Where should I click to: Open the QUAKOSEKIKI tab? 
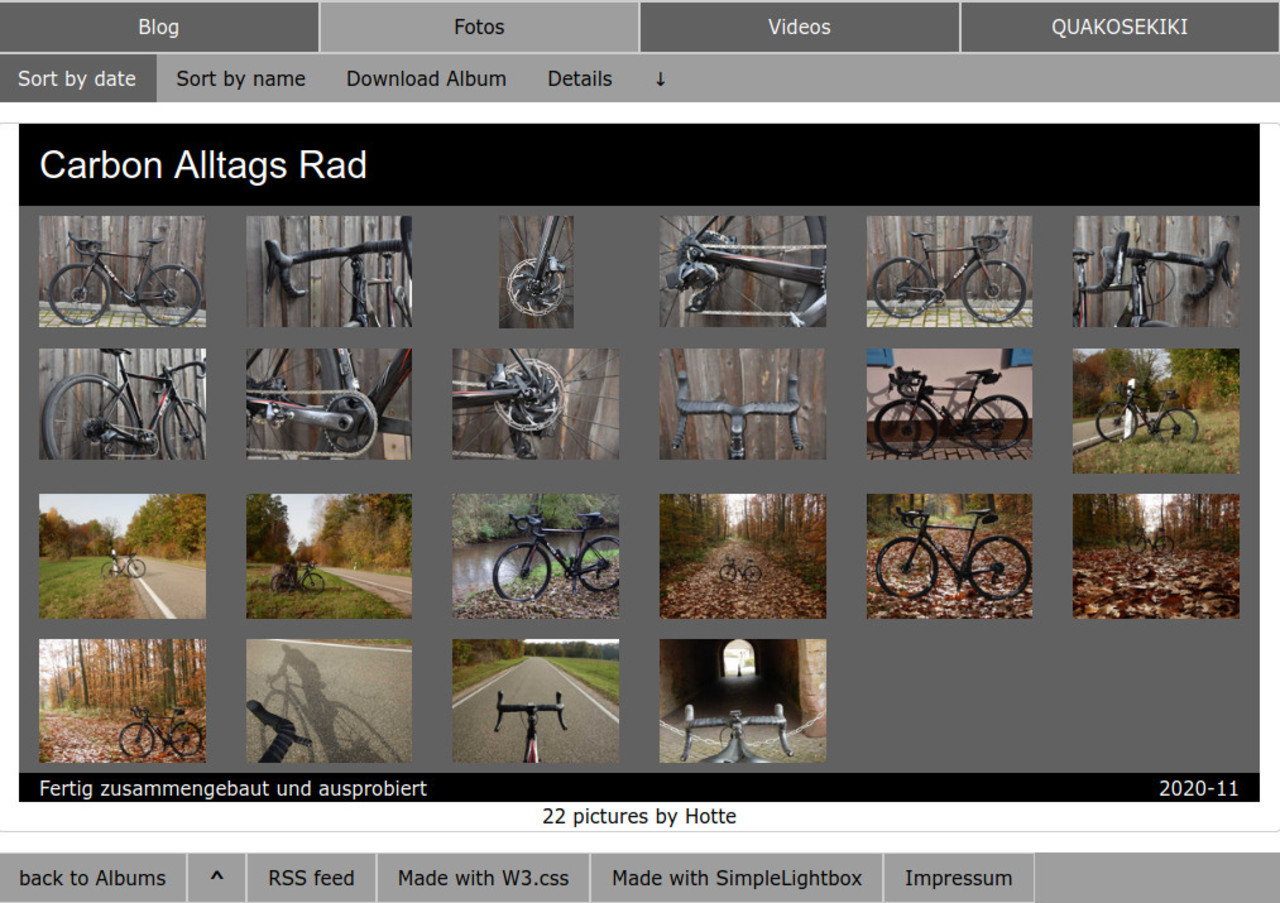coord(1119,27)
